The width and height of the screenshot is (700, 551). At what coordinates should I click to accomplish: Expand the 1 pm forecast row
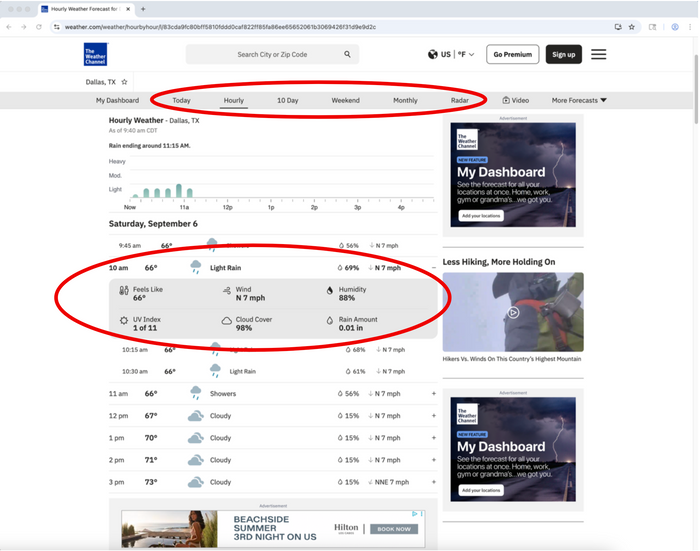pos(433,438)
